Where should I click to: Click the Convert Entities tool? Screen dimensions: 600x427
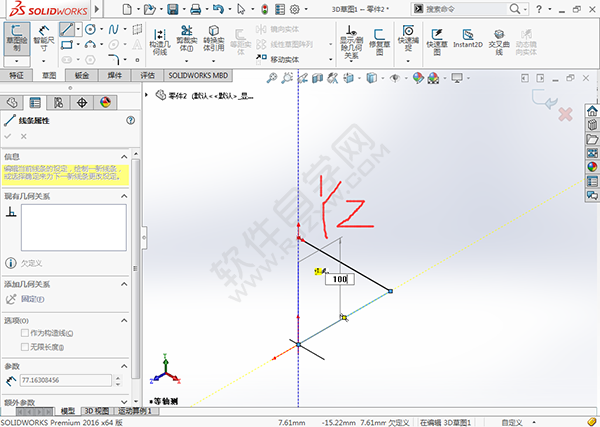pos(214,38)
